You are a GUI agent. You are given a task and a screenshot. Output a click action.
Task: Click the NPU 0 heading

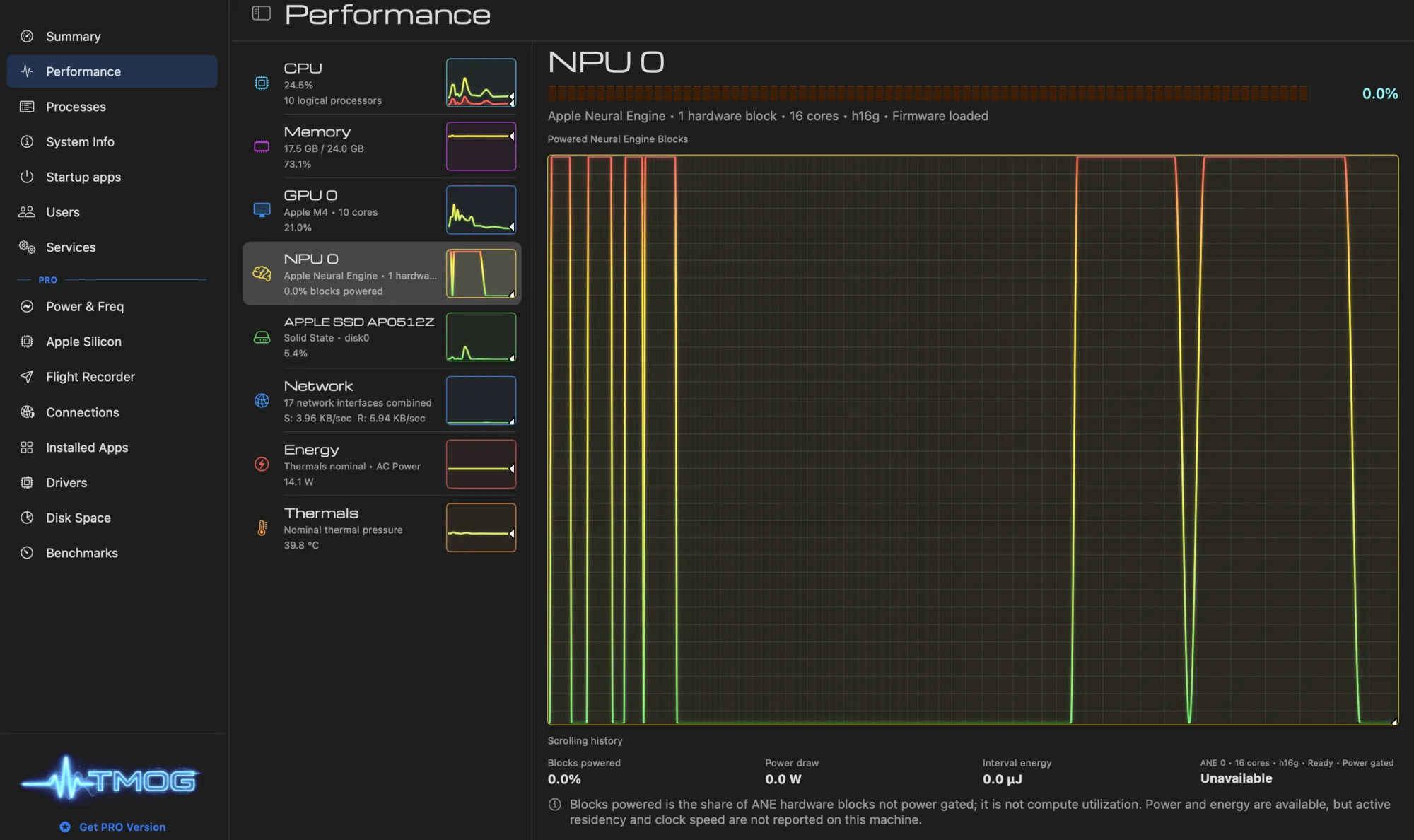[606, 62]
